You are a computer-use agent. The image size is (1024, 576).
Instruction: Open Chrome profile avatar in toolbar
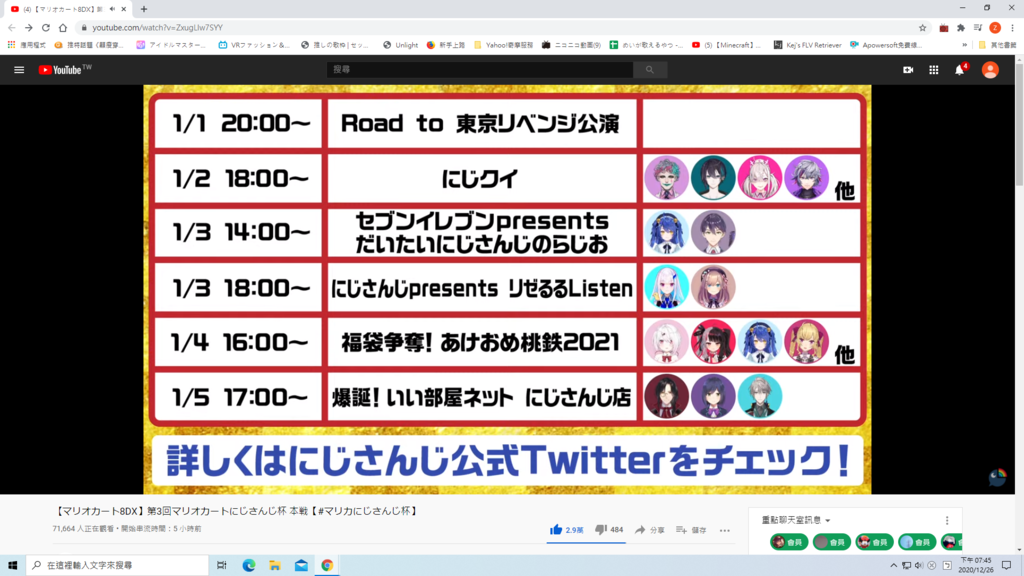tap(995, 27)
